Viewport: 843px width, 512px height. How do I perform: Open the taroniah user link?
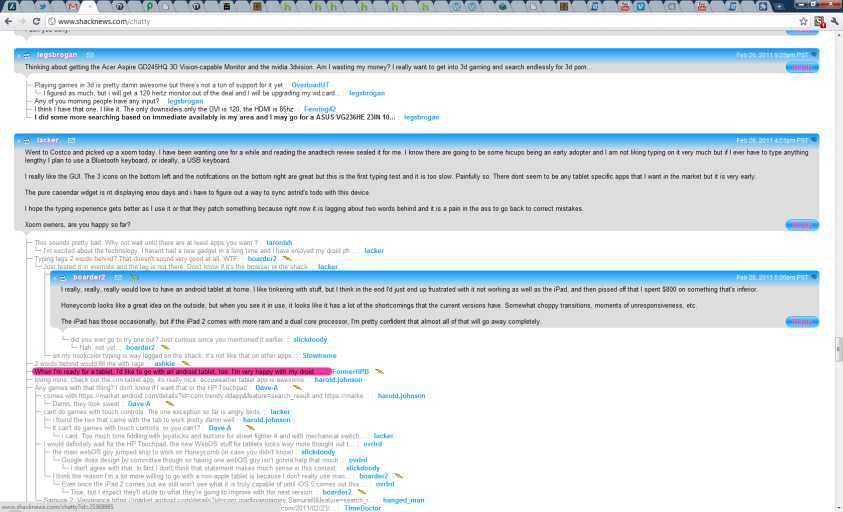(x=279, y=243)
